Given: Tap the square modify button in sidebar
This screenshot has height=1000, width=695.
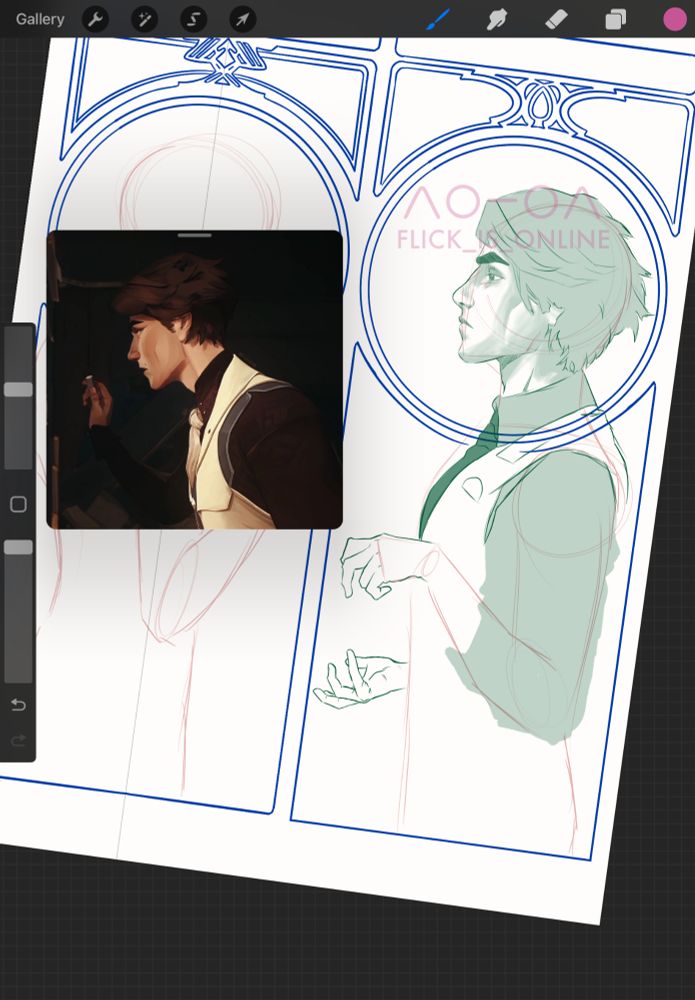Looking at the screenshot, I should [x=18, y=504].
